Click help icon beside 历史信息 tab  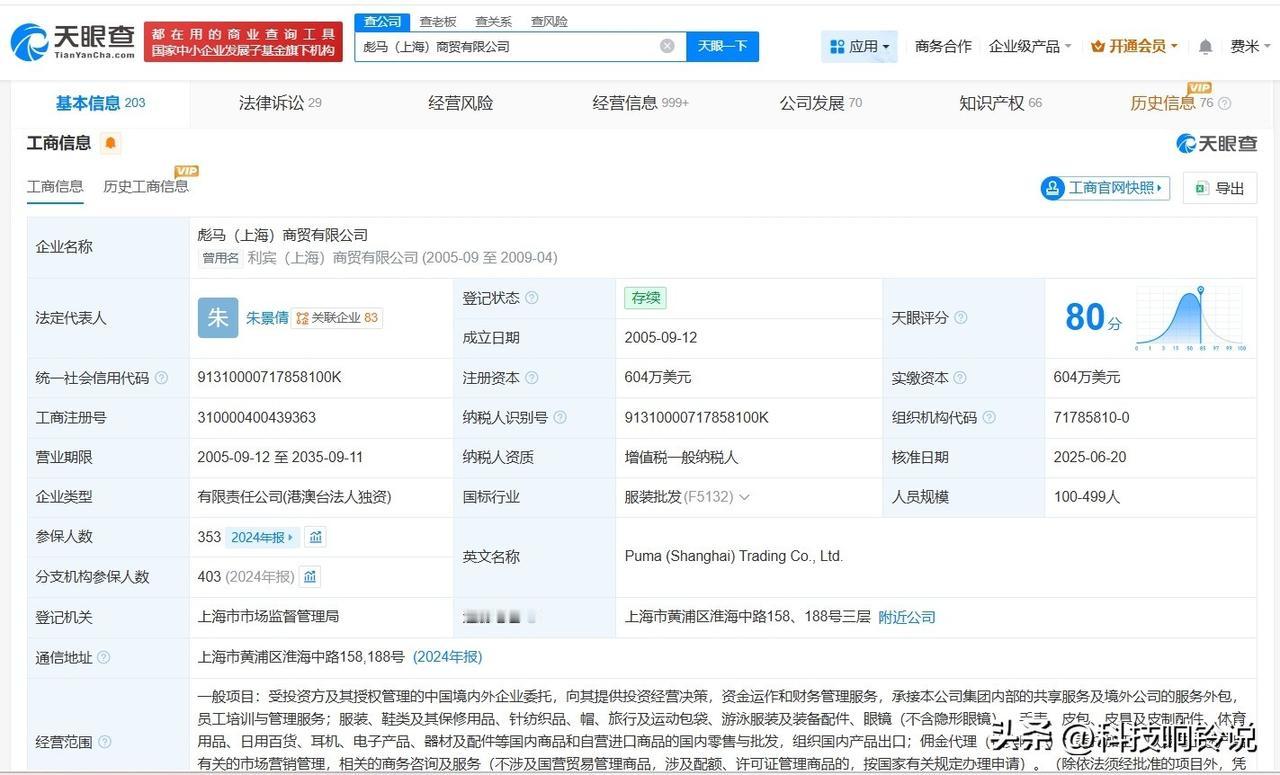(1225, 103)
